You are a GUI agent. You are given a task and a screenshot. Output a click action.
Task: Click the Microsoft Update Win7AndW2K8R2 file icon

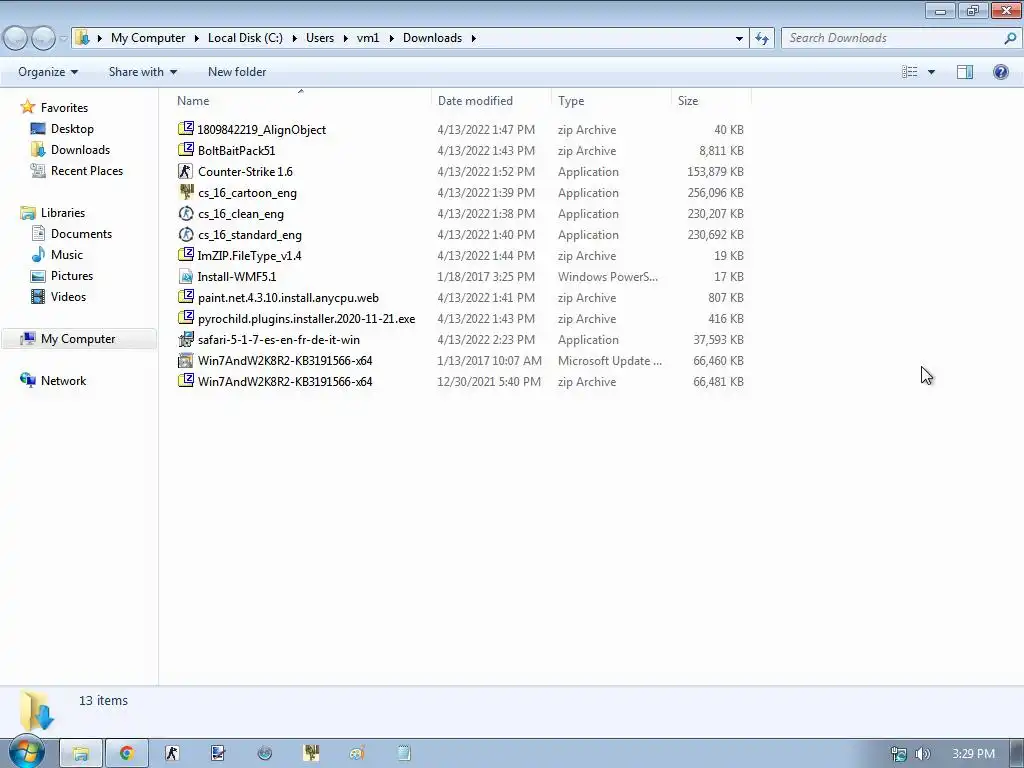point(186,360)
